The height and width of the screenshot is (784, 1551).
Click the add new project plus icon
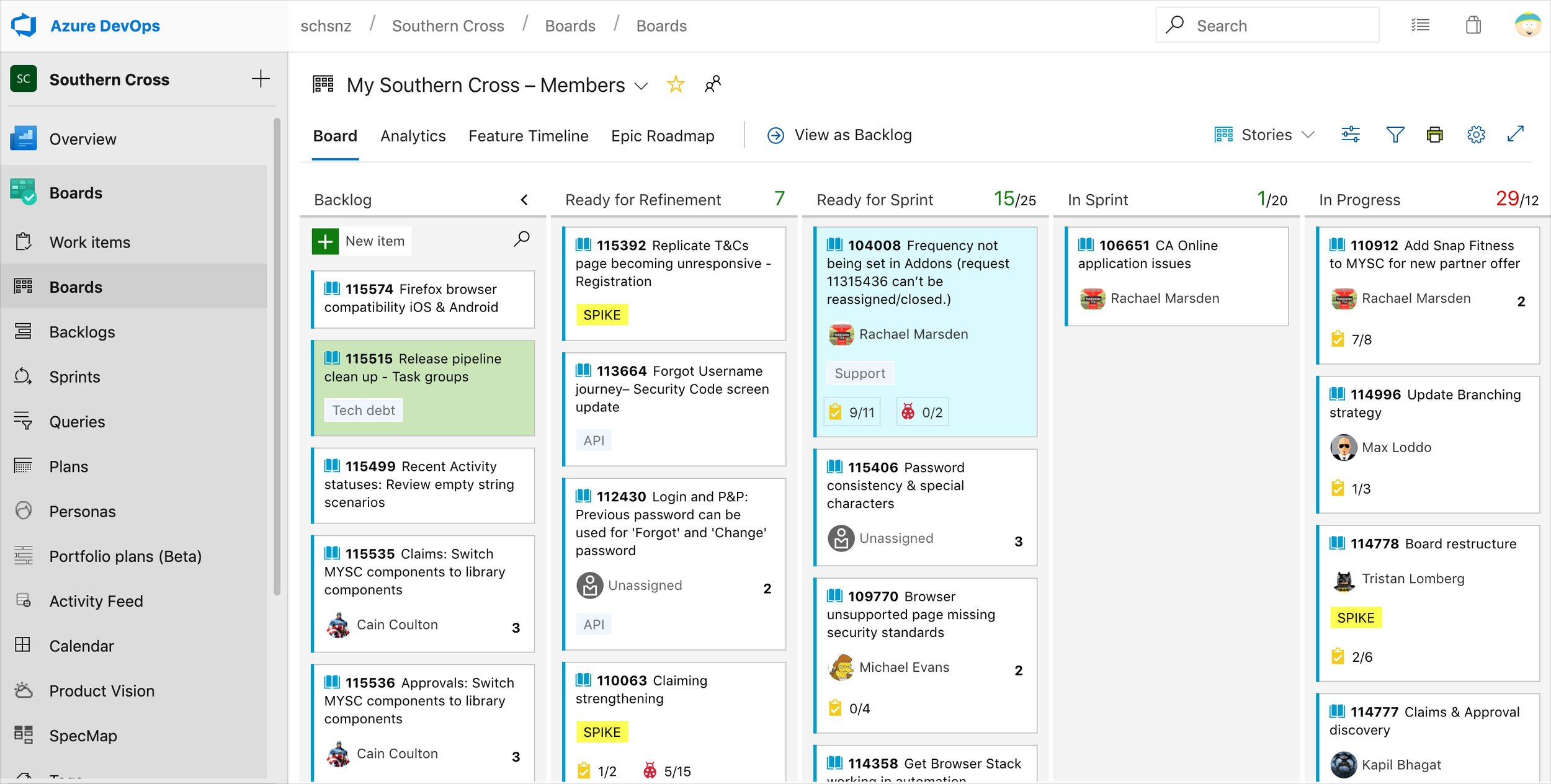261,79
